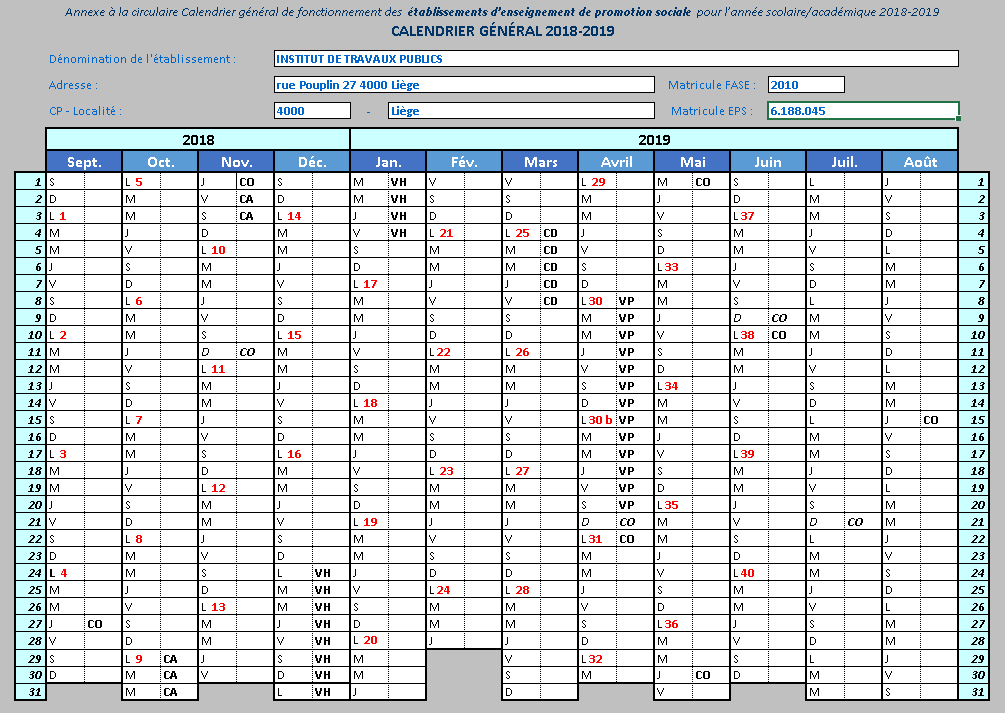Image resolution: width=1005 pixels, height=713 pixels.
Task: Click the 'Sept.' month column header
Action: pos(84,162)
